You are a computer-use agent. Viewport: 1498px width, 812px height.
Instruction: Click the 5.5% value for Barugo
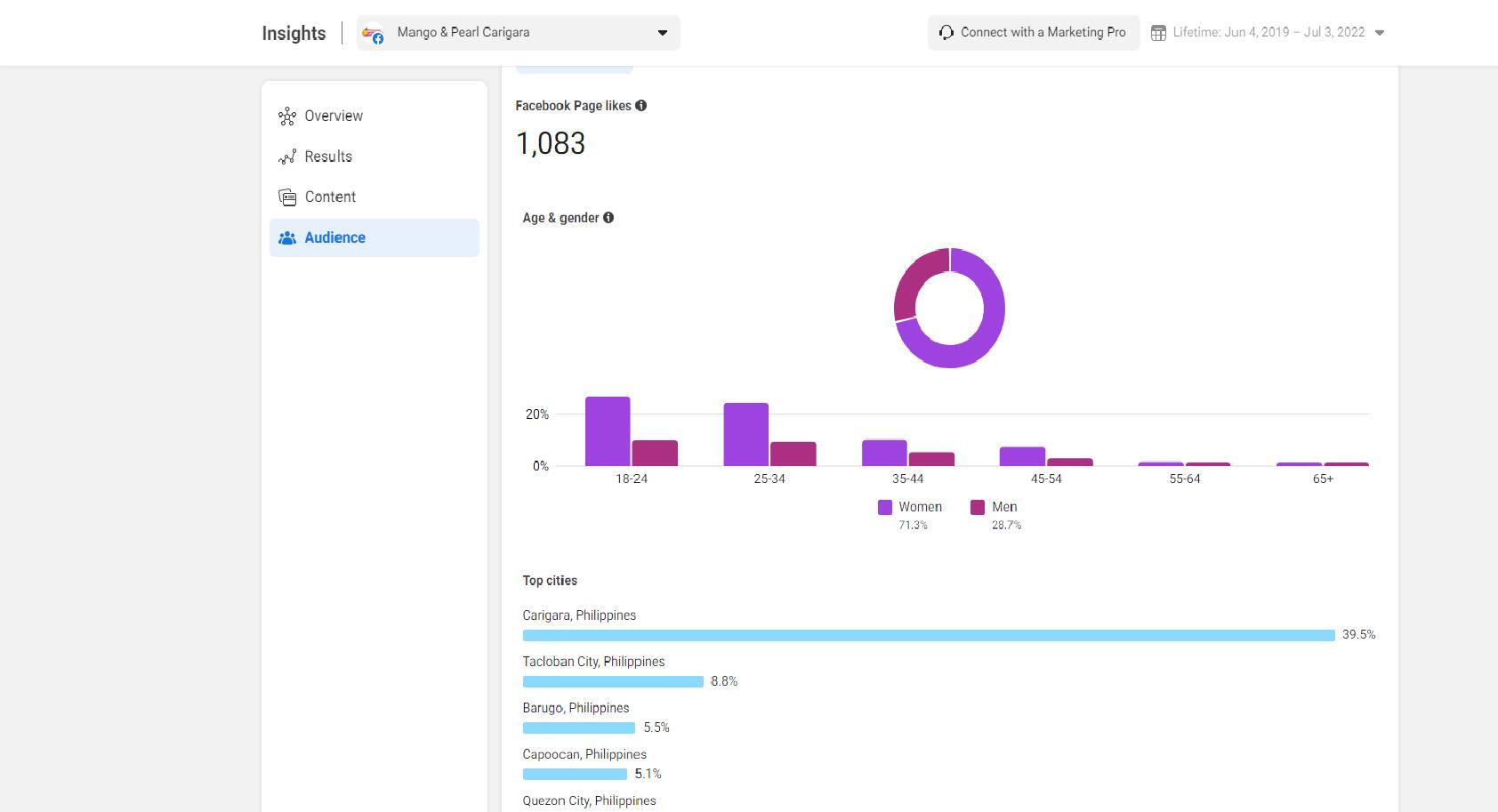(x=656, y=728)
